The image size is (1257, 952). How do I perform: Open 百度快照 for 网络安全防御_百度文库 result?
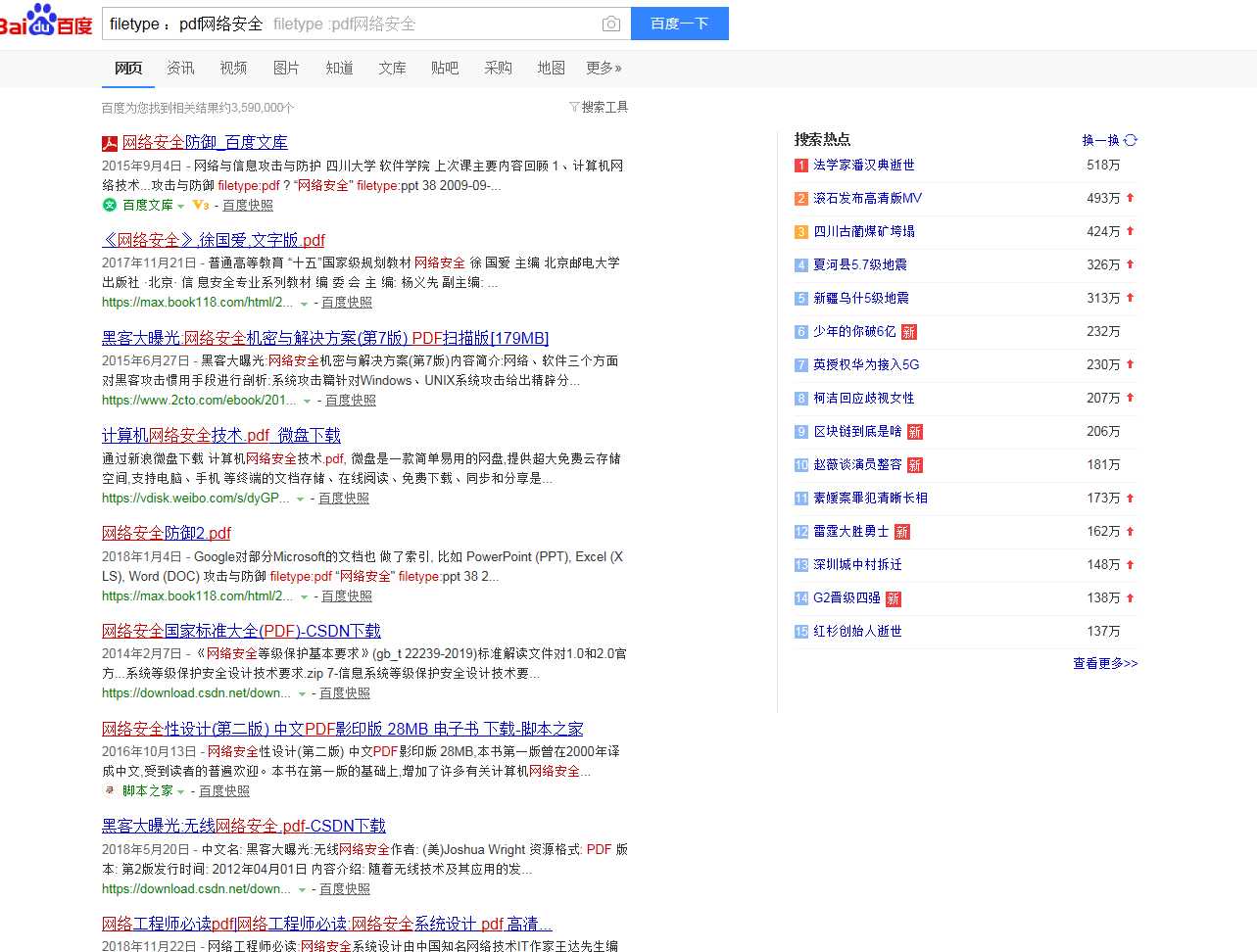[x=248, y=205]
